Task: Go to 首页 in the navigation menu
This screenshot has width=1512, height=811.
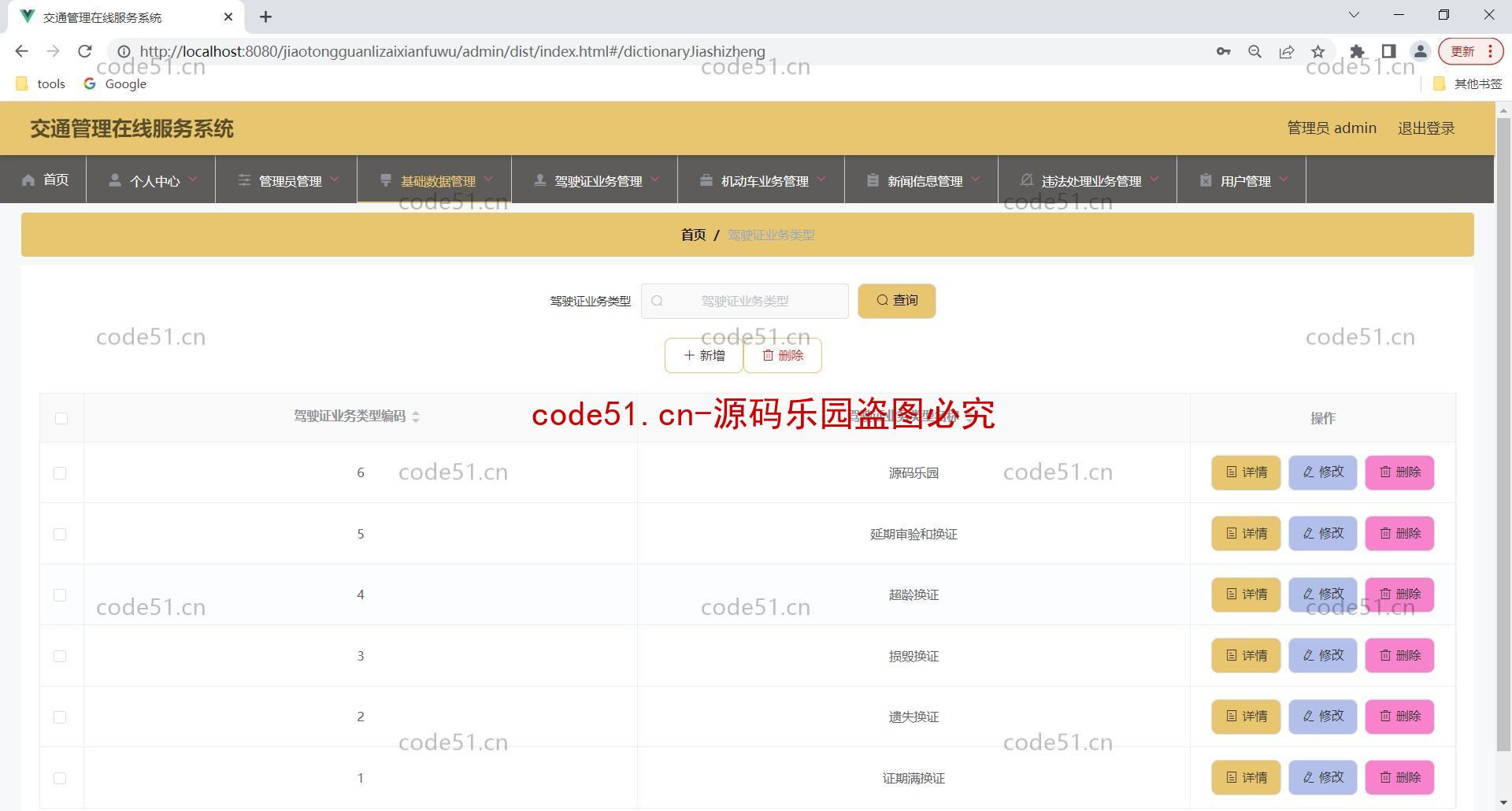Action: click(x=45, y=180)
